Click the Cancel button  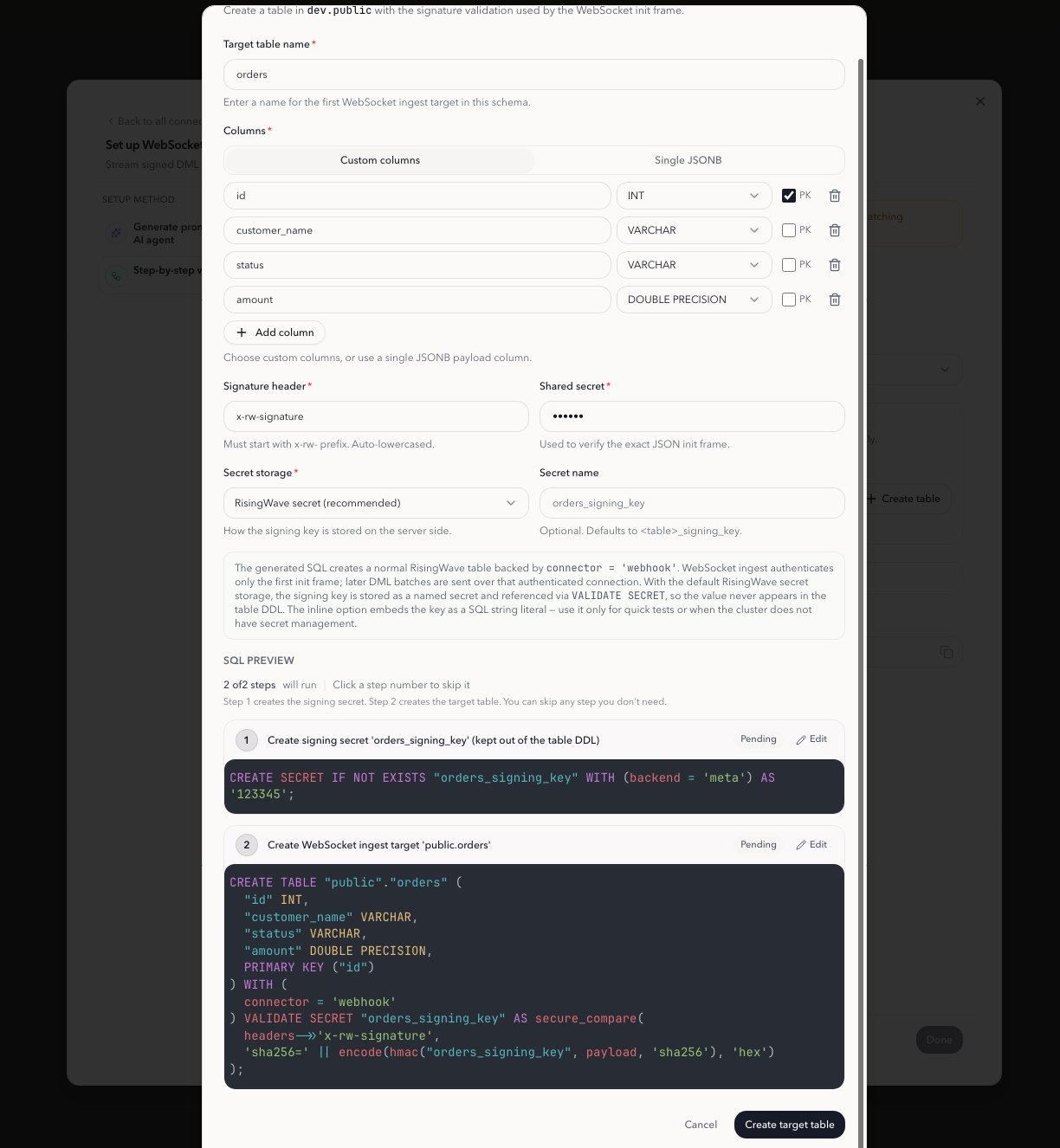click(x=701, y=1125)
